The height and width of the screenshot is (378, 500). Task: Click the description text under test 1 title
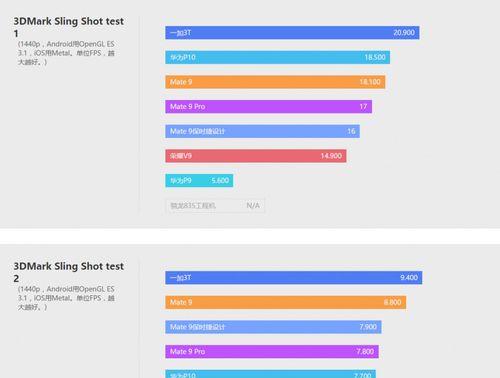tap(66, 53)
